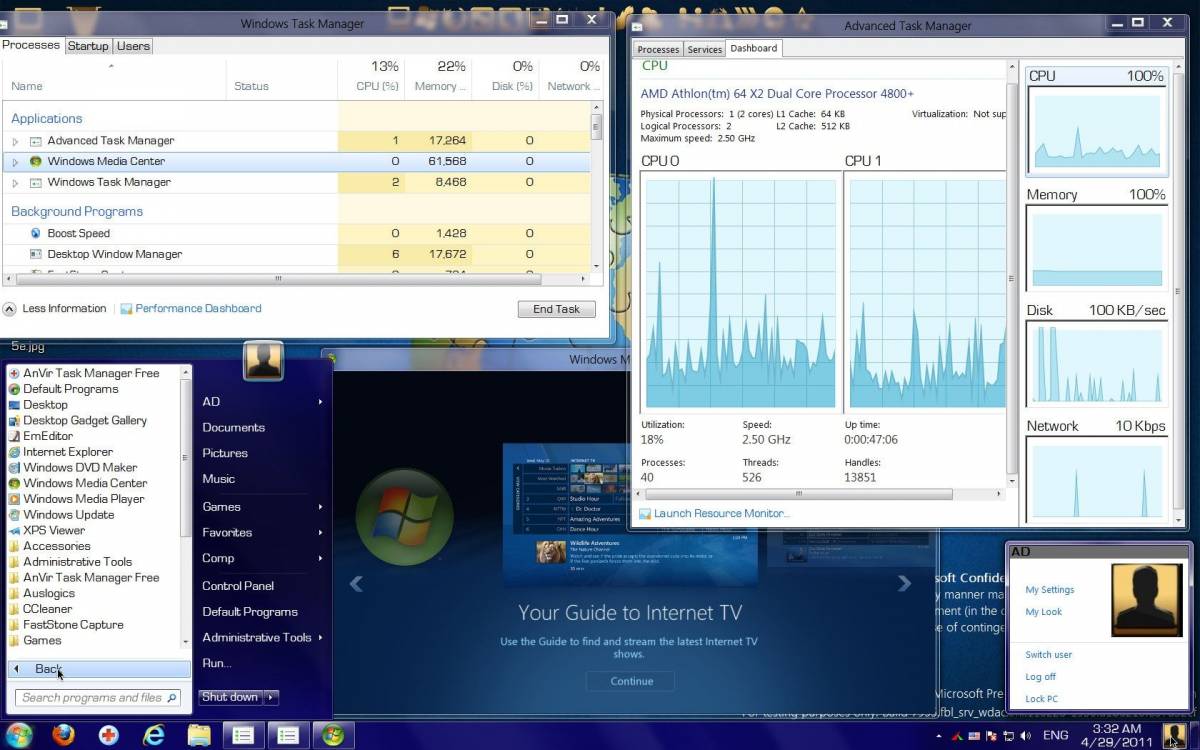The image size is (1200, 750).
Task: Open the file explorer folder on the taskbar
Action: coord(199,735)
